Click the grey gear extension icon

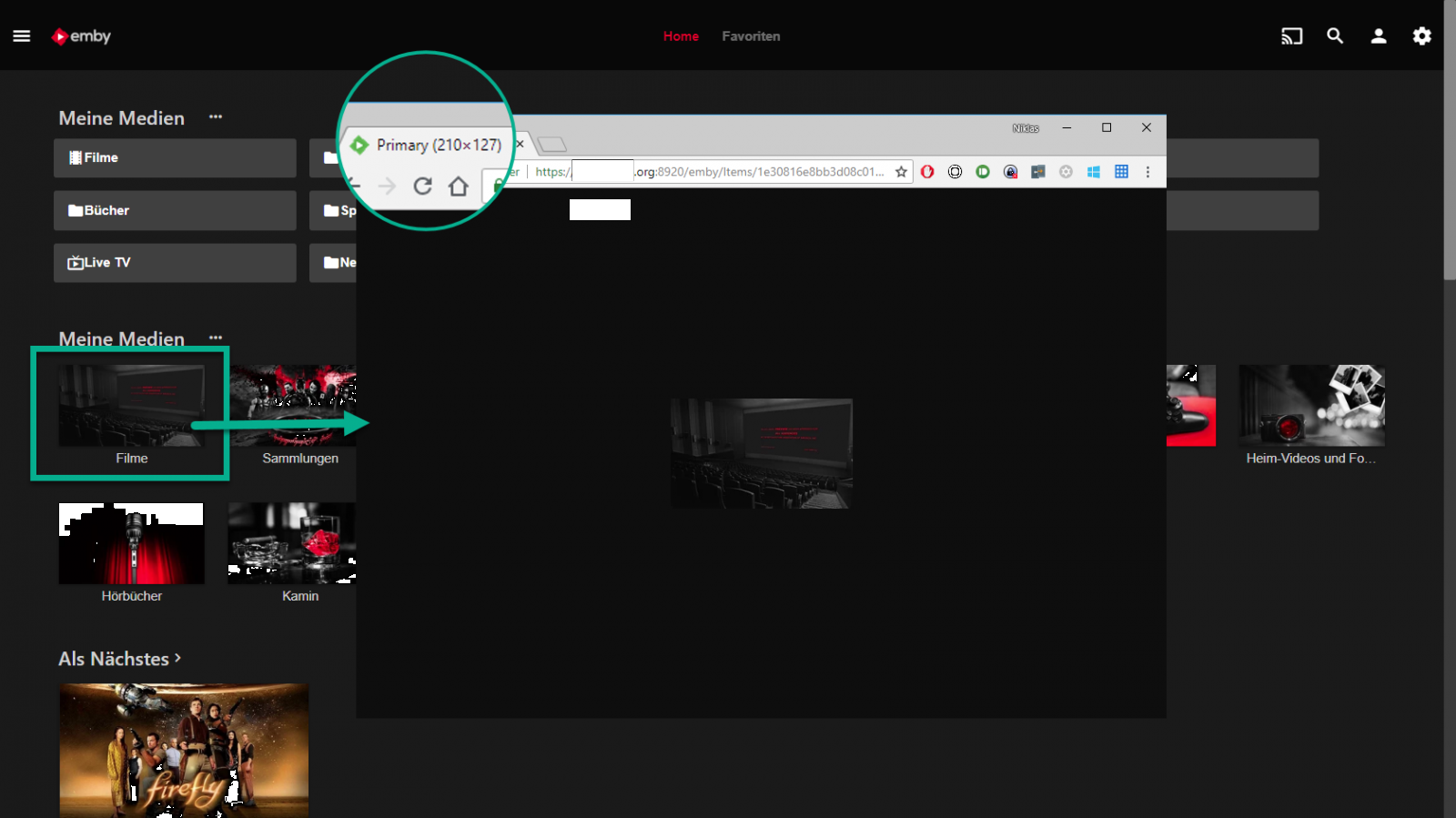pos(1066,171)
